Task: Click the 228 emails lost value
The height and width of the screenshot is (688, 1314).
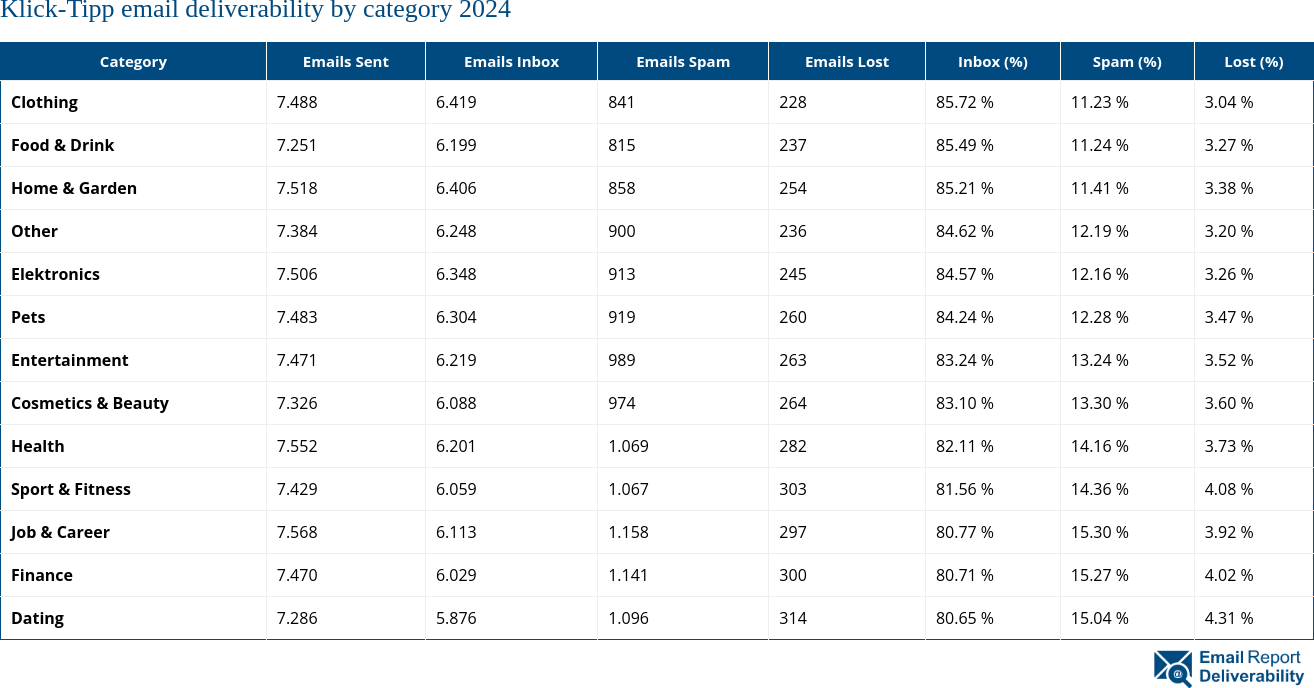Action: [793, 102]
